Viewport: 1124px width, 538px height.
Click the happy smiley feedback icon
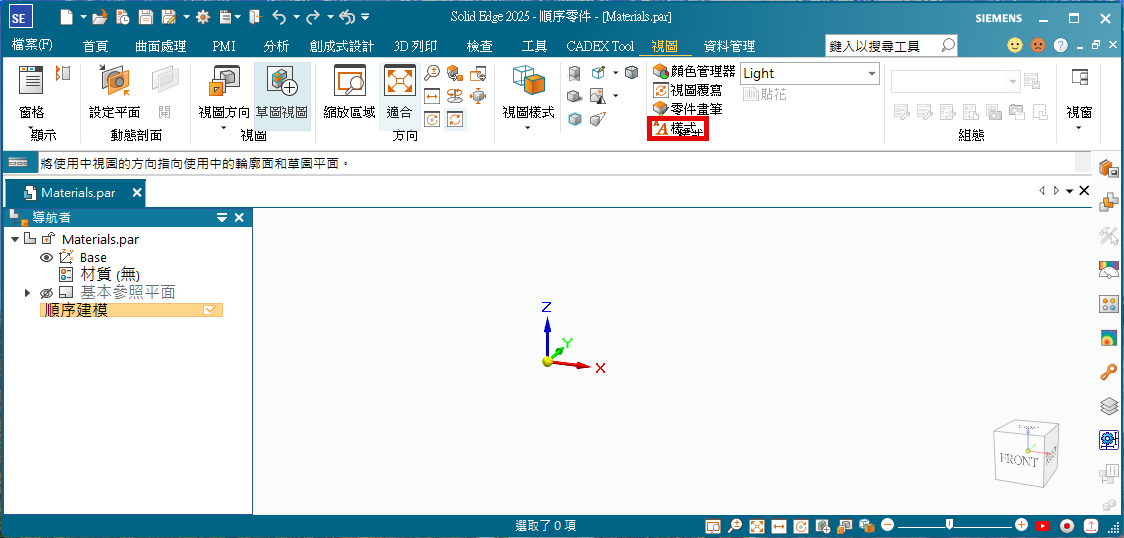tap(1015, 45)
